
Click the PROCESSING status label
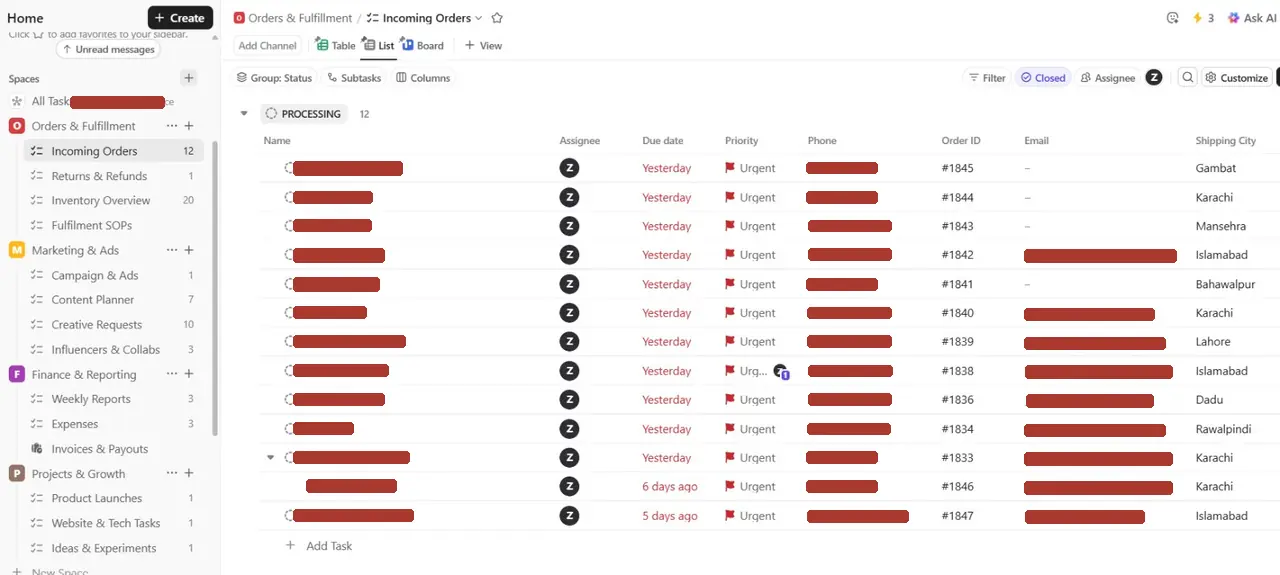(x=304, y=114)
